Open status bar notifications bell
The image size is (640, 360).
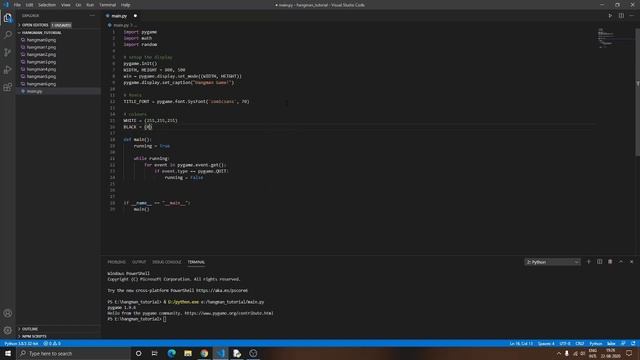[633, 344]
